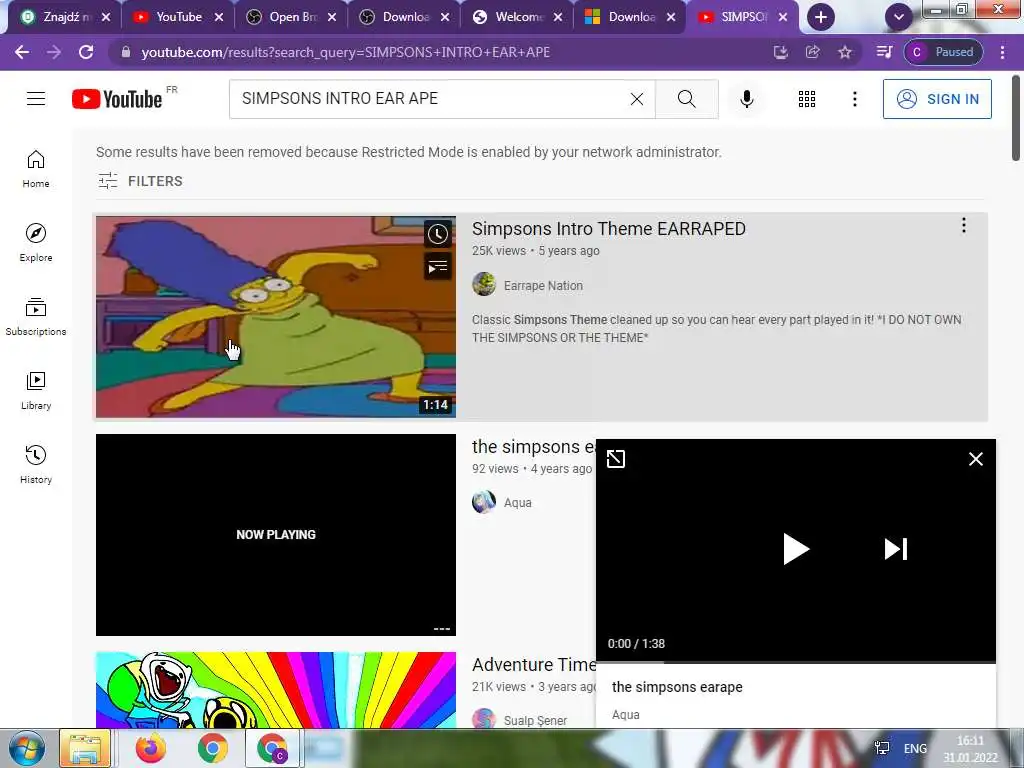The image size is (1024, 768).
Task: Open the FILTERS options
Action: click(140, 181)
